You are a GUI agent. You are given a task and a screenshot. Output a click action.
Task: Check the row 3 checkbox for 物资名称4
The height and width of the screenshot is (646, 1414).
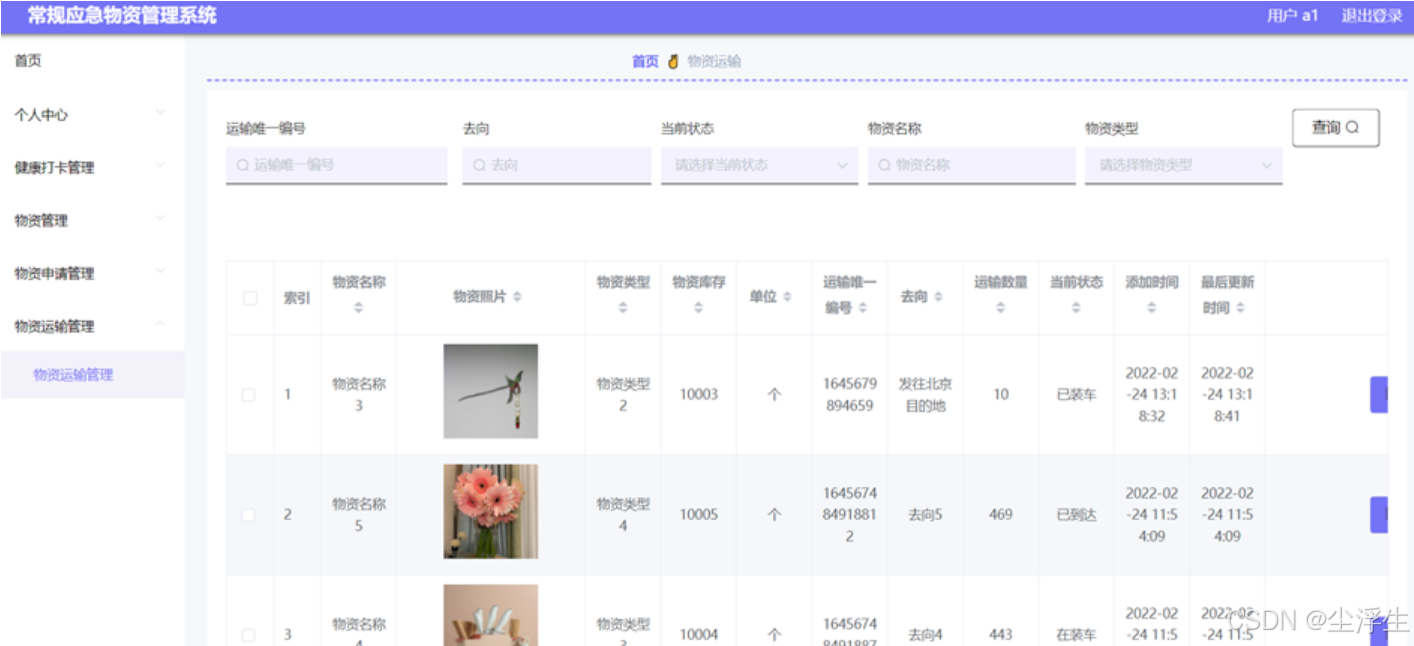coord(249,635)
